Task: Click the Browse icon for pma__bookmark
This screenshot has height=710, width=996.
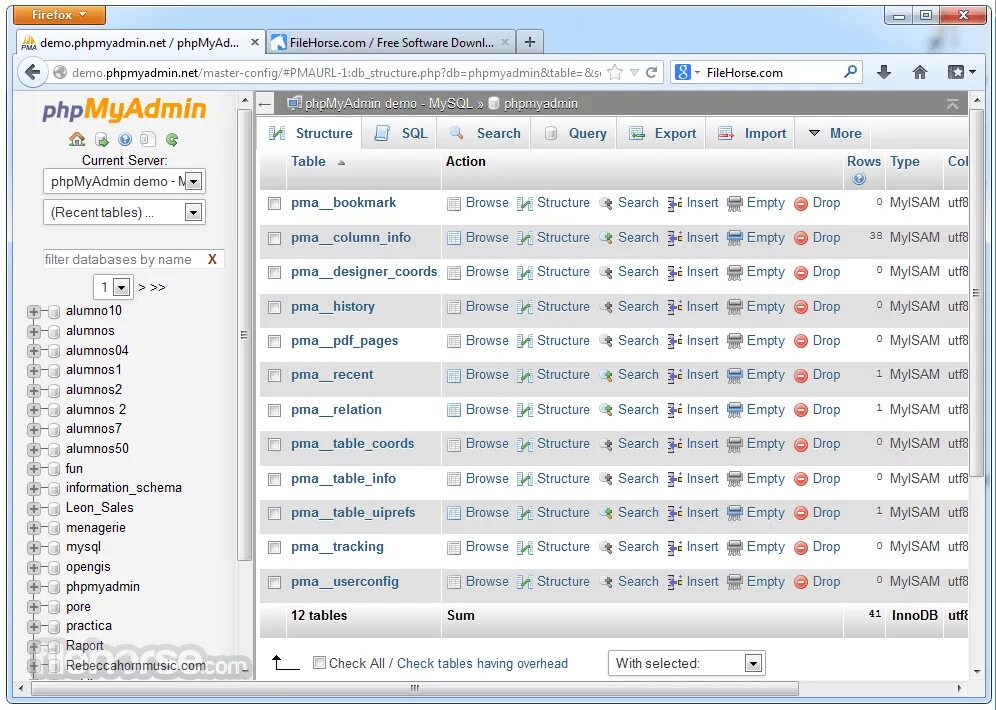Action: point(454,203)
